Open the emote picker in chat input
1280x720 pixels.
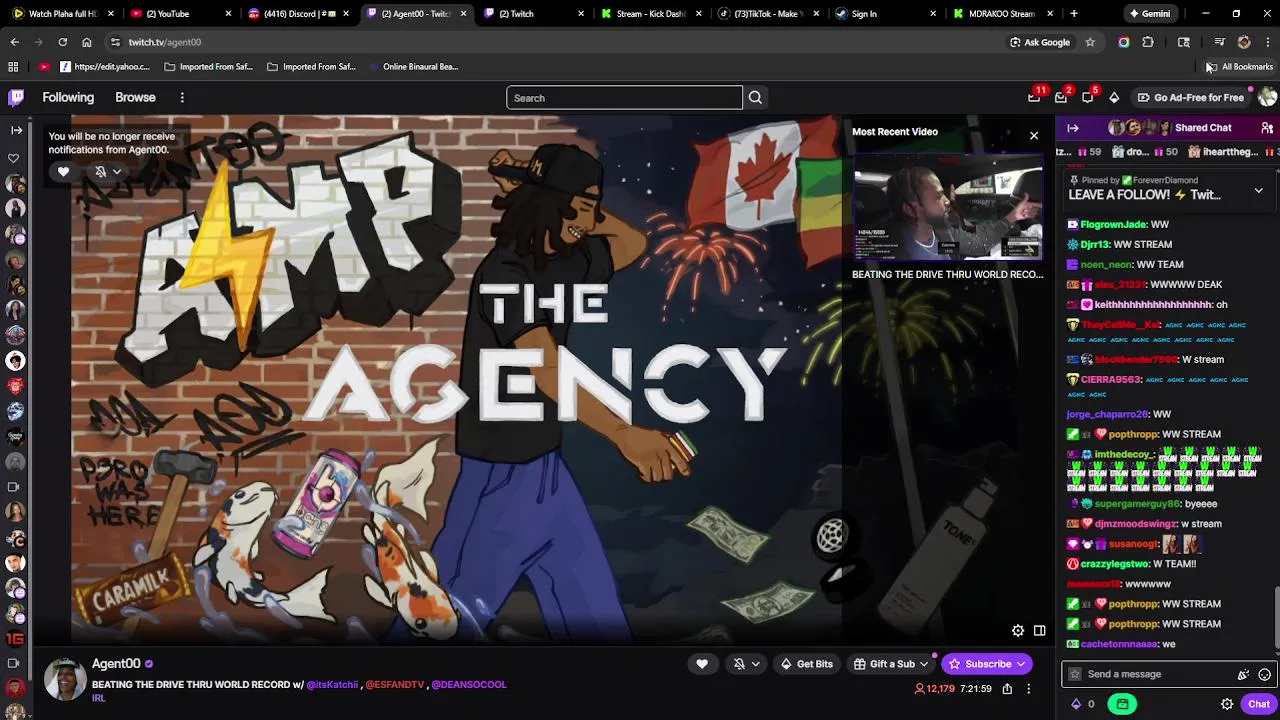tap(1265, 674)
